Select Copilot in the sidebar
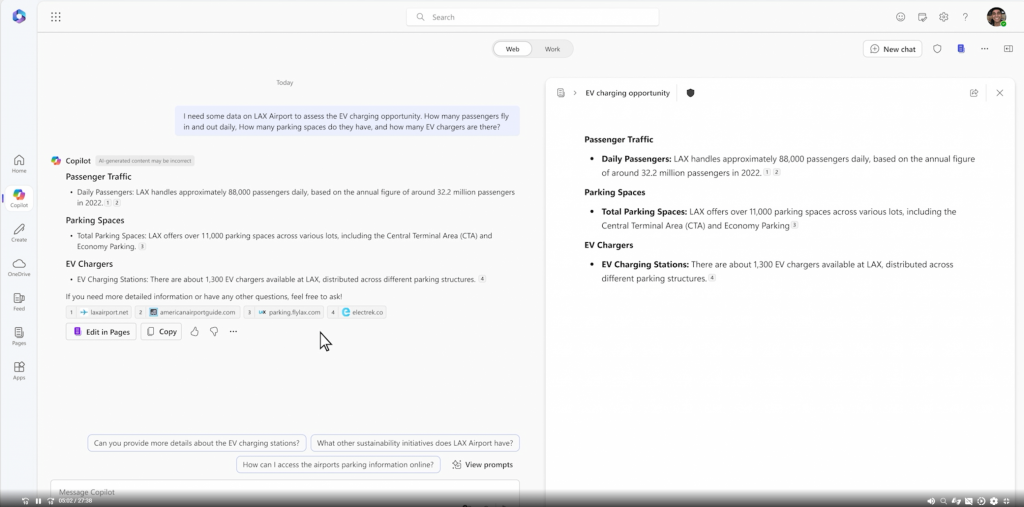This screenshot has height=507, width=1024. (19, 198)
